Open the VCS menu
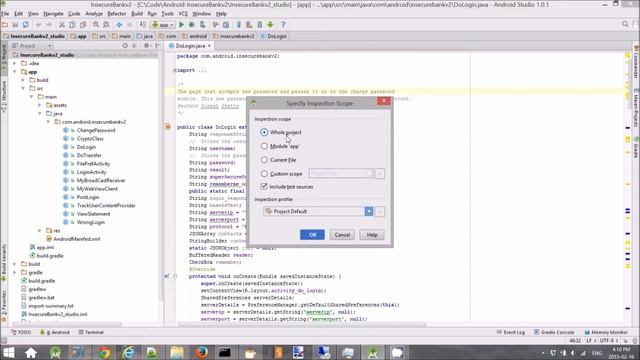Screen dimensions: 640x360 click(183, 14)
